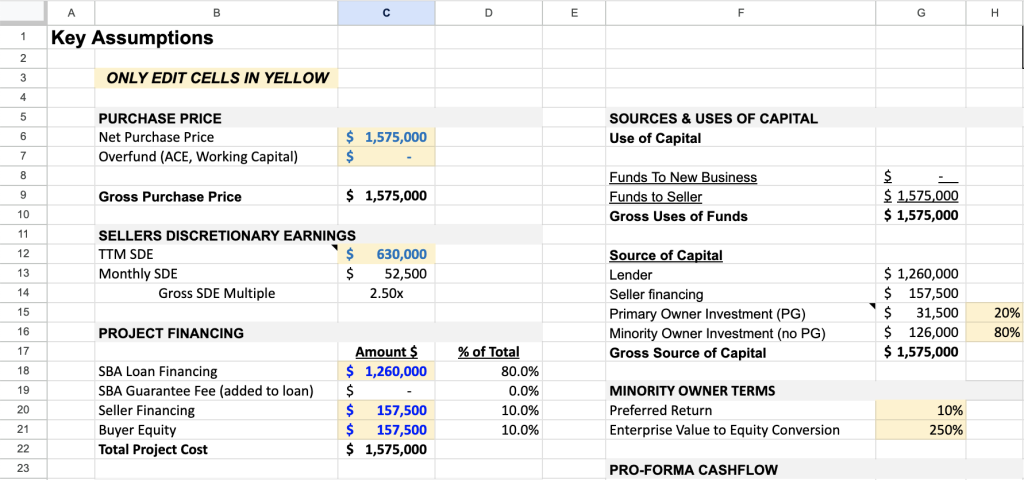Click MINORITY OWNER TERMS header
The width and height of the screenshot is (1024, 480).
(692, 391)
